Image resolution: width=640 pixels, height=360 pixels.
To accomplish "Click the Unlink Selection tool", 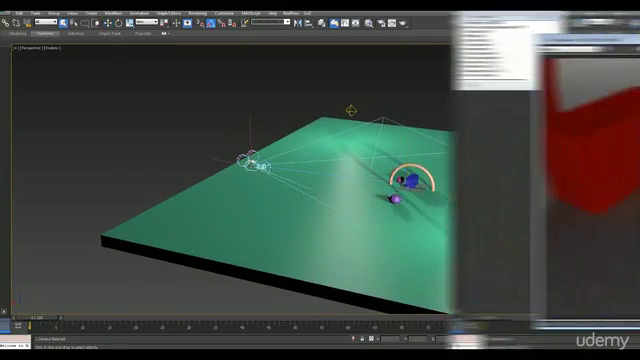I will 16,23.
